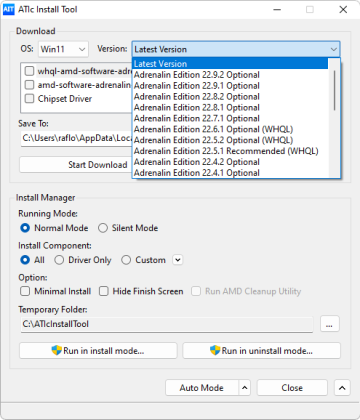The width and height of the screenshot is (360, 420).
Task: Enable the Hide Finish Screen checkbox
Action: pos(104,291)
